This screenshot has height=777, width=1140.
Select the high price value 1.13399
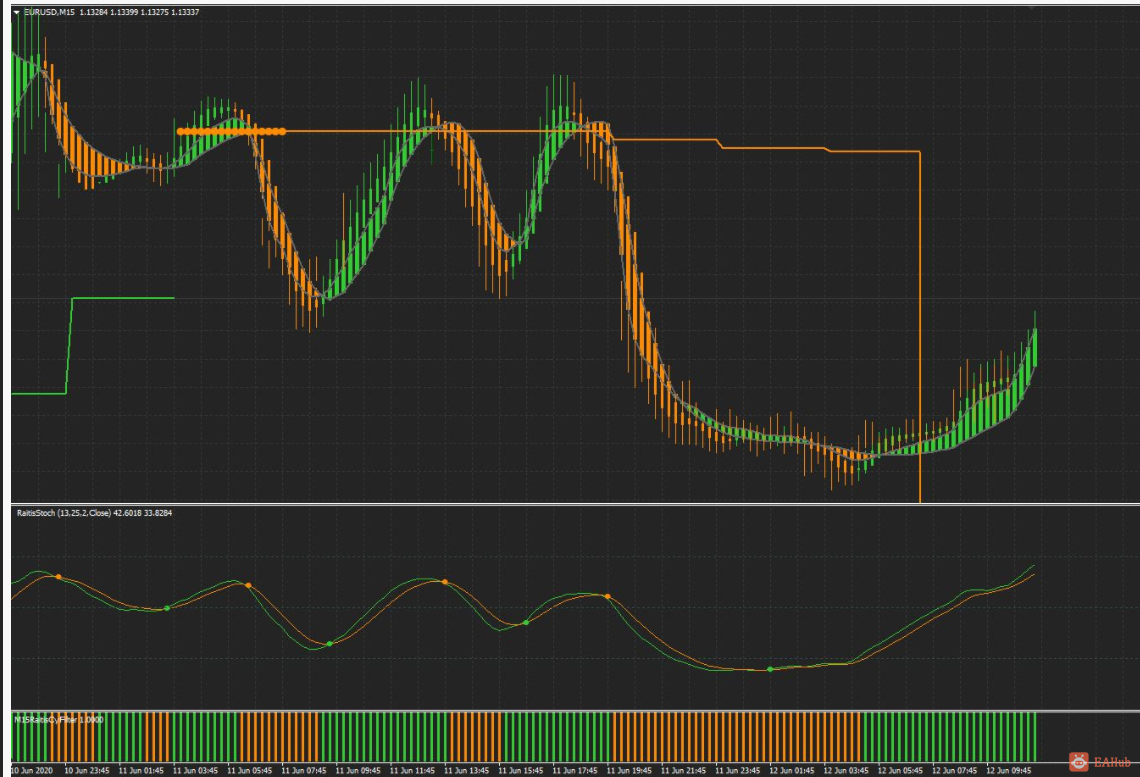(x=124, y=12)
